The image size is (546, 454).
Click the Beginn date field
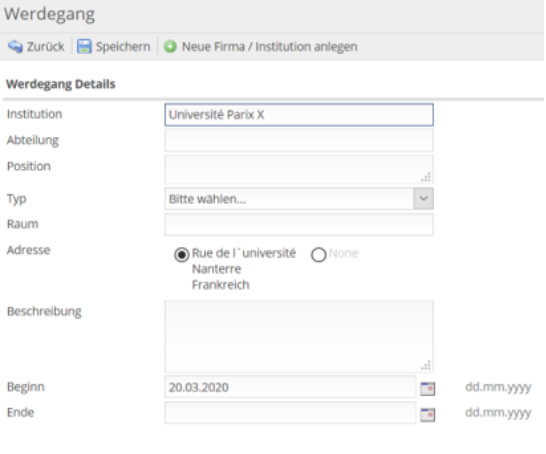[290, 387]
